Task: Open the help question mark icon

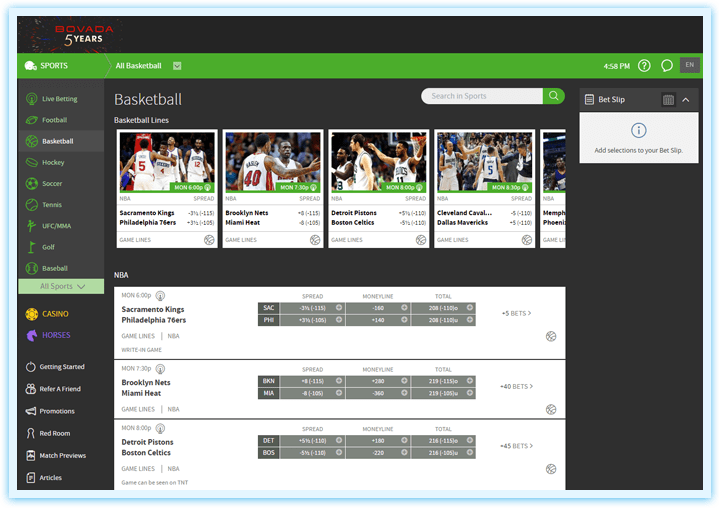Action: (x=644, y=66)
